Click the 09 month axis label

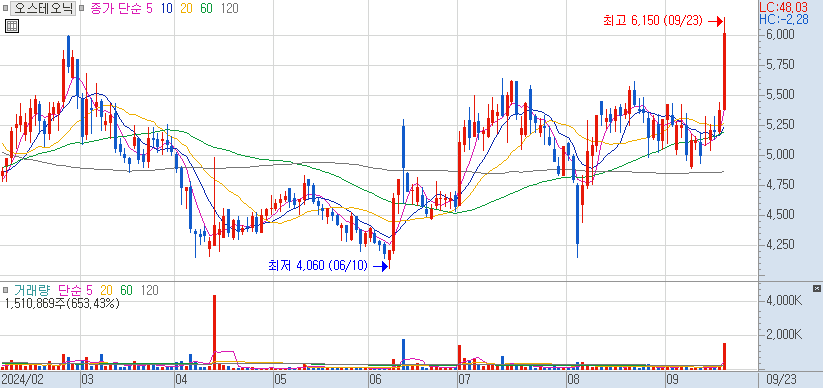[672, 379]
